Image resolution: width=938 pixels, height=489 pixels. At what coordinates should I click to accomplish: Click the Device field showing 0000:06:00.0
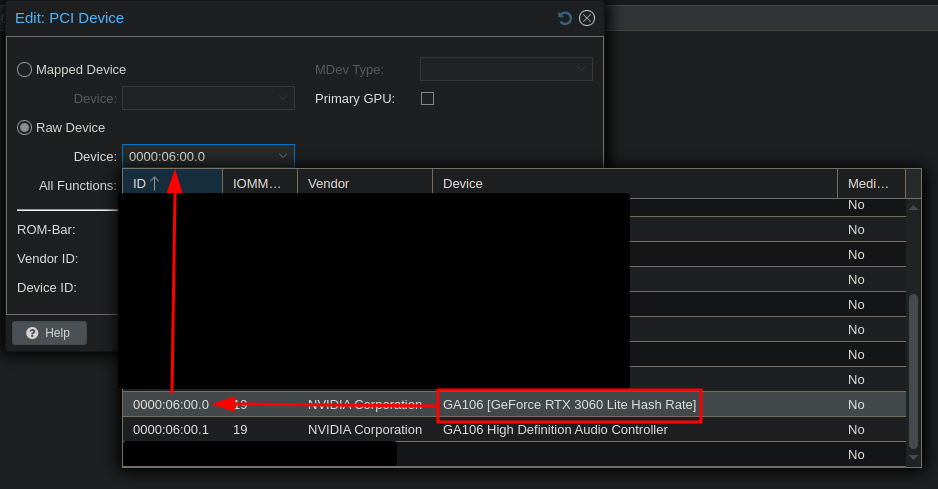[x=198, y=156]
